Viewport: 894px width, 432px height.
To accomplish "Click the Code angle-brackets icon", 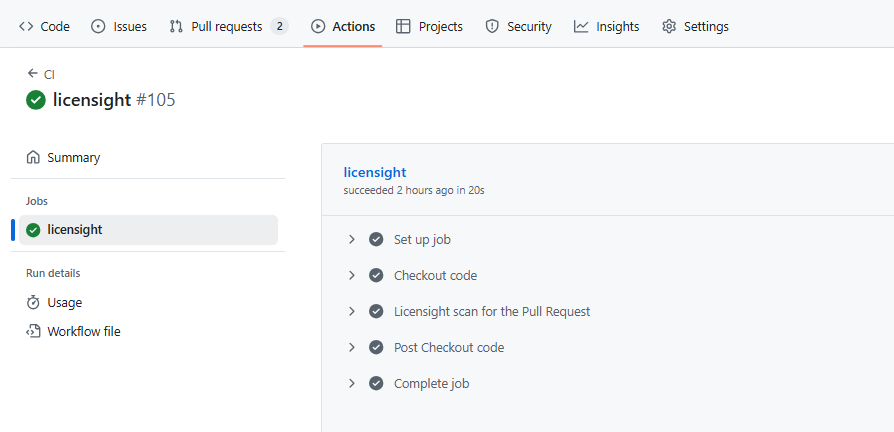I will click(26, 26).
